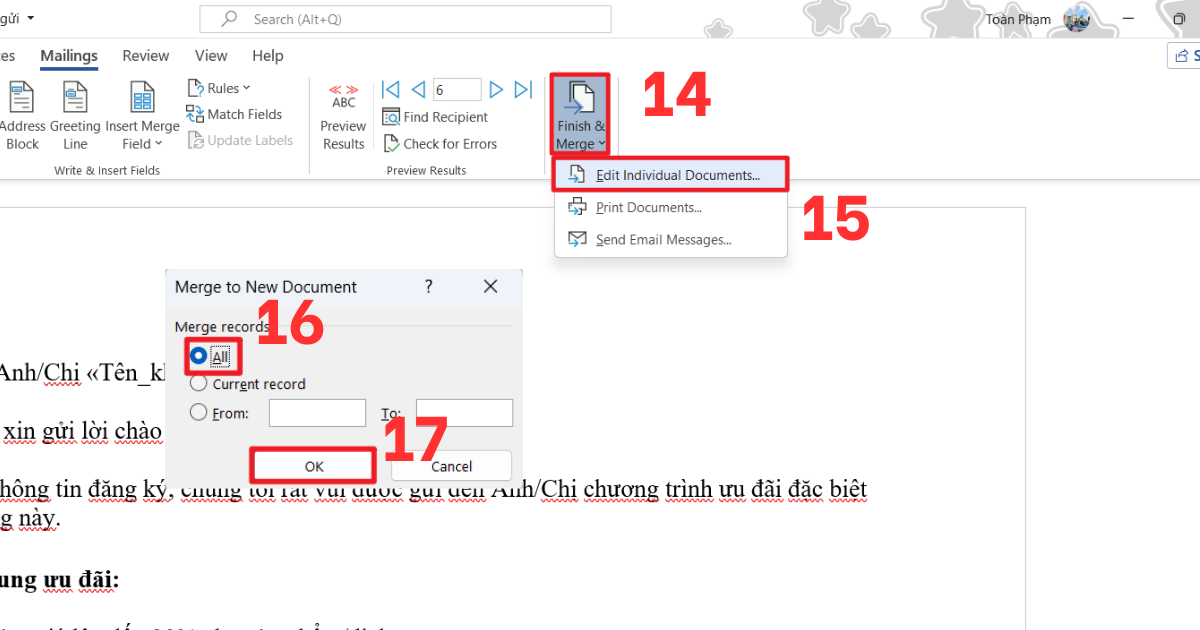The image size is (1200, 630).
Task: Click the Match Fields icon
Action: [x=195, y=114]
